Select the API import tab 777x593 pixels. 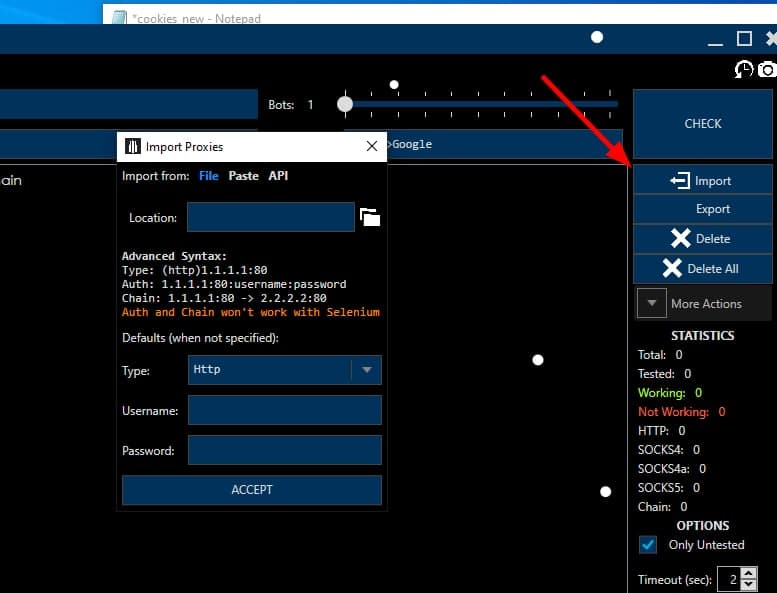278,176
